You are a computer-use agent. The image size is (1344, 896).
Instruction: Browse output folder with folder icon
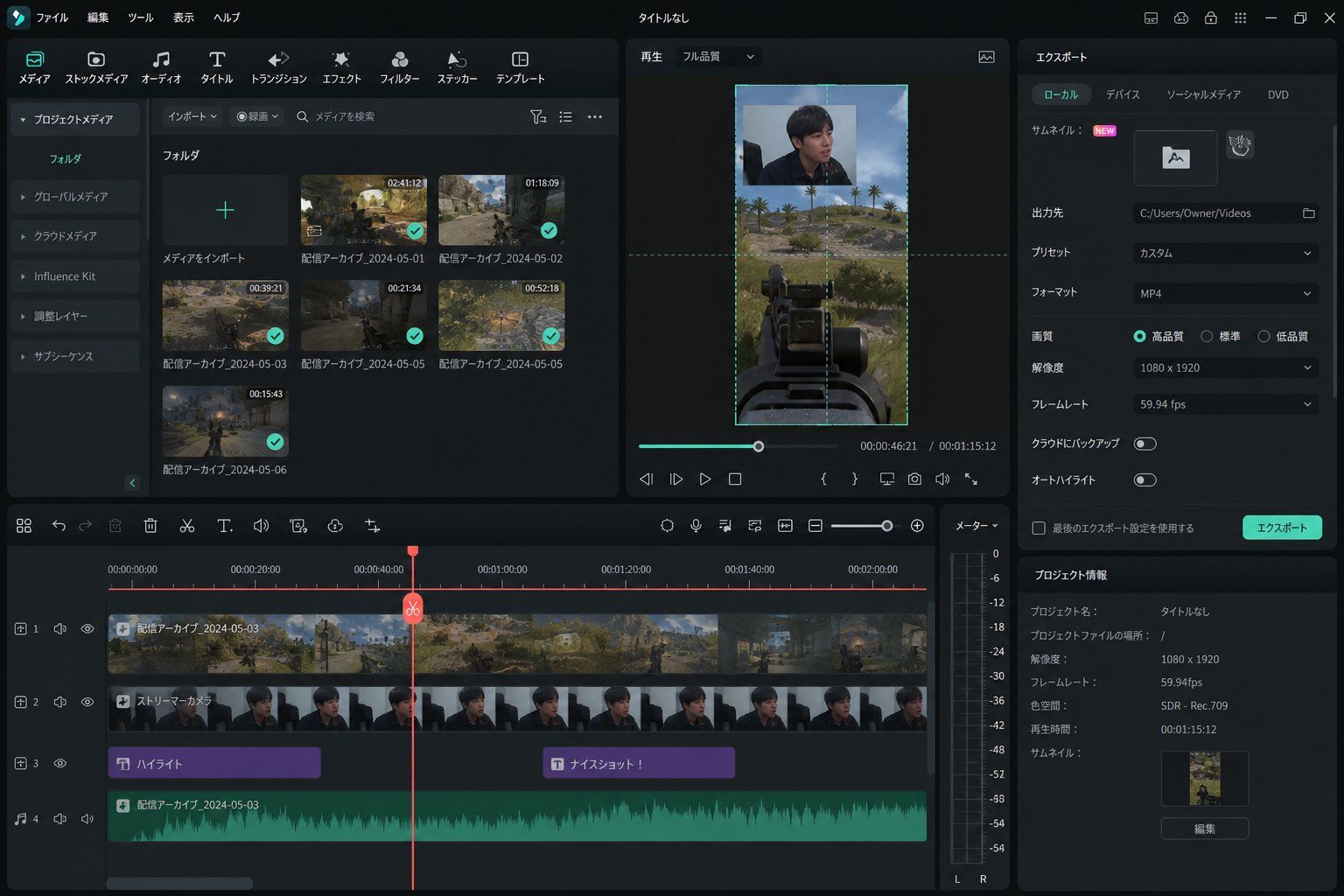tap(1308, 213)
